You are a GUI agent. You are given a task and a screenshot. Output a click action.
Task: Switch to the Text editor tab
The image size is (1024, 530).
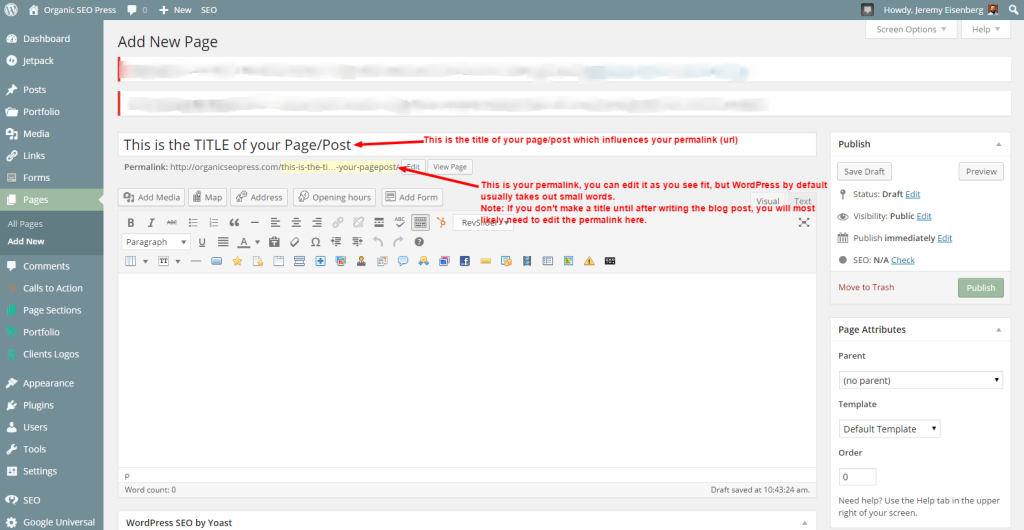tap(803, 201)
